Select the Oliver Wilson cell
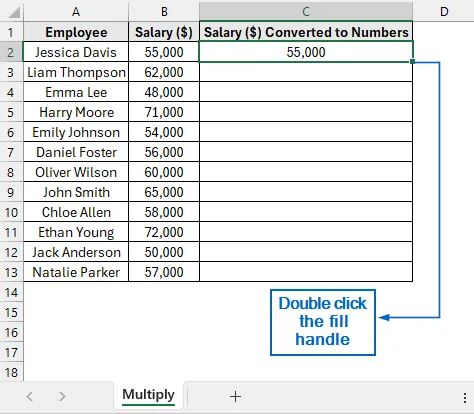The width and height of the screenshot is (474, 414). click(x=76, y=172)
